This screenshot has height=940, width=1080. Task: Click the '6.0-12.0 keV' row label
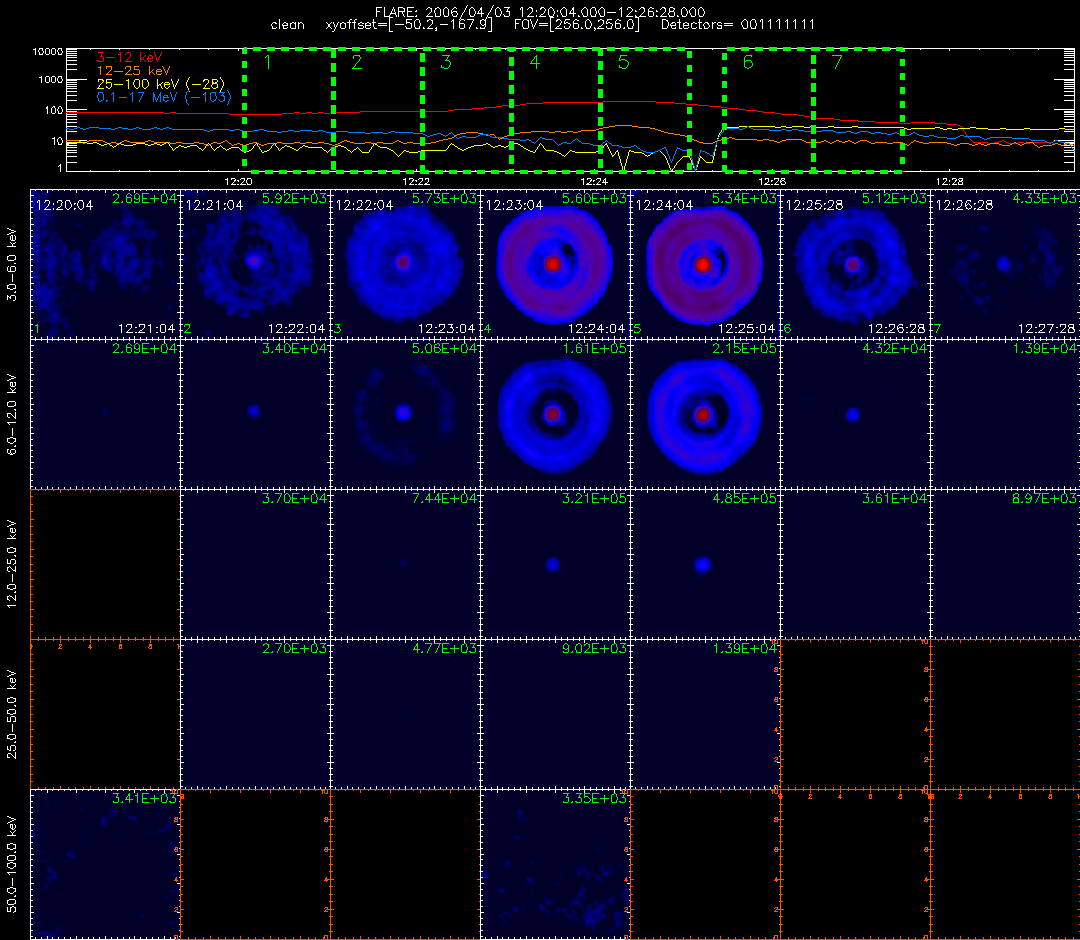coord(12,415)
